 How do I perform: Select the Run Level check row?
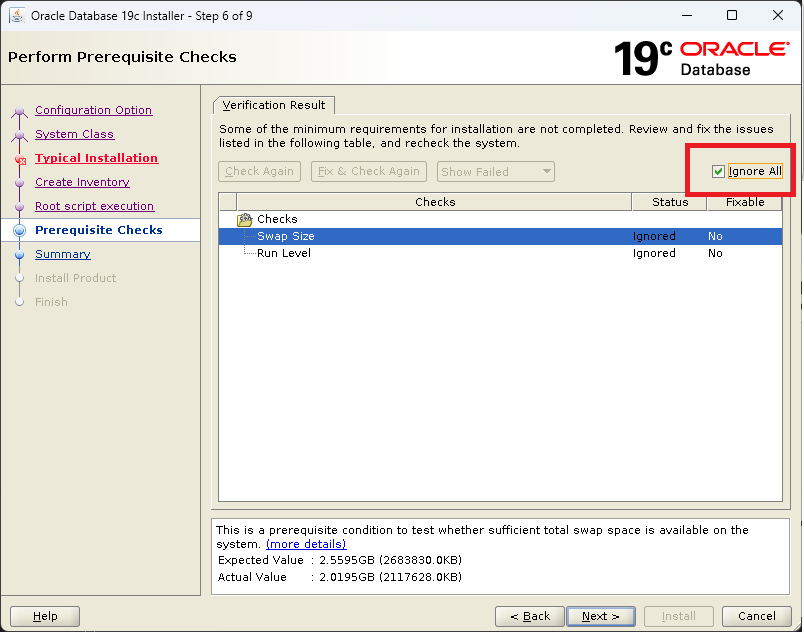click(x=500, y=253)
